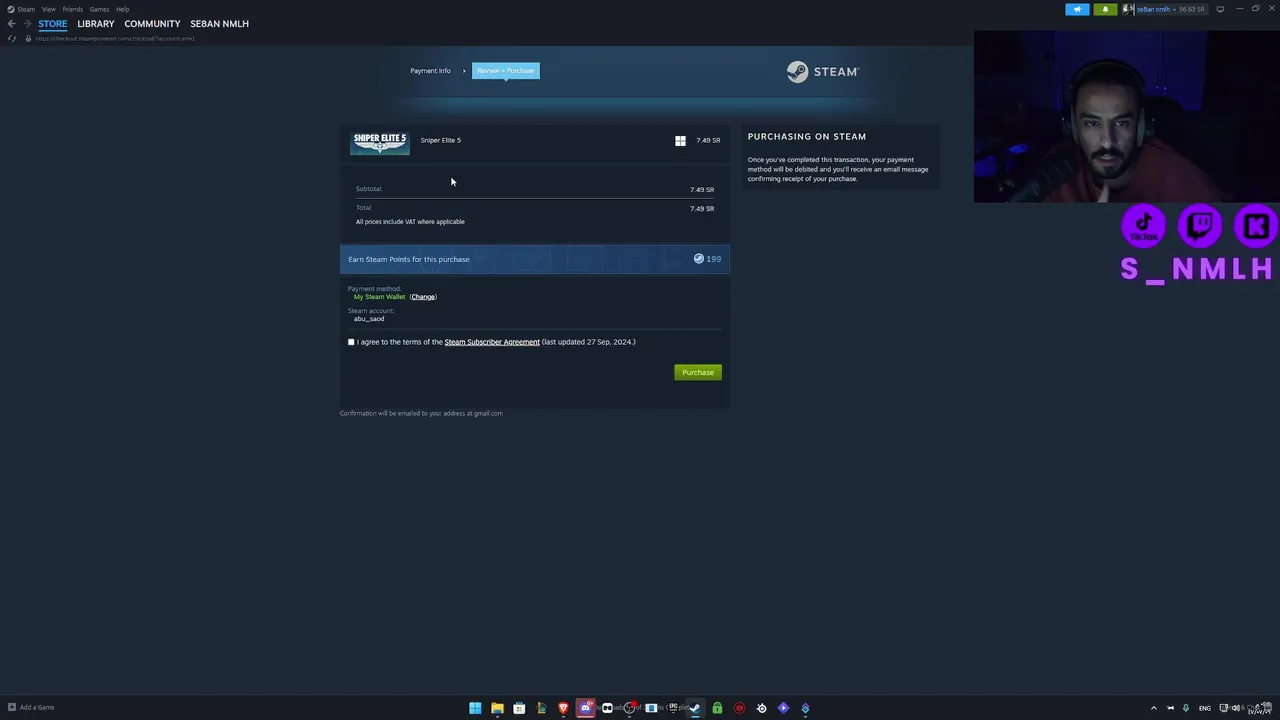This screenshot has height=720, width=1280.
Task: Switch to the COMMUNITY tab
Action: tap(152, 24)
